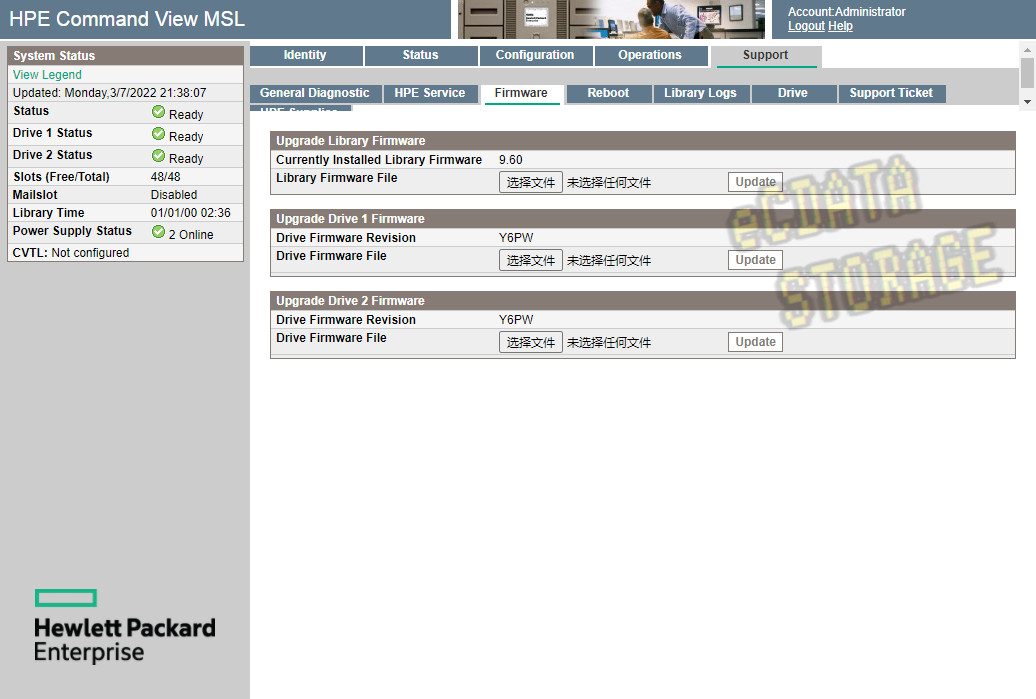This screenshot has height=699, width=1036.
Task: Choose file for Drive 2 Firmware File
Action: [x=531, y=342]
